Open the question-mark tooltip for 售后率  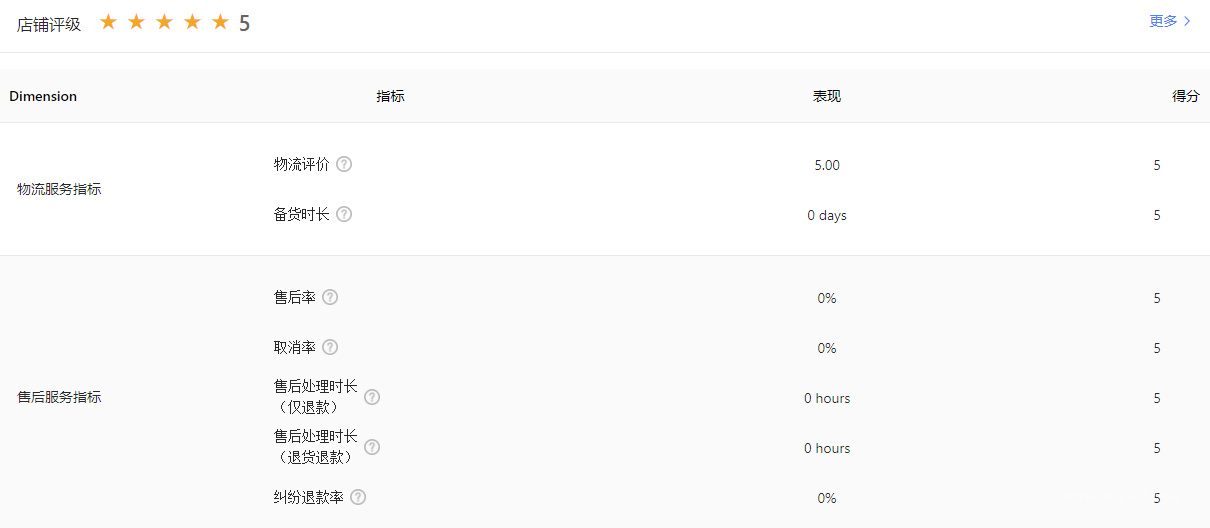pyautogui.click(x=330, y=297)
